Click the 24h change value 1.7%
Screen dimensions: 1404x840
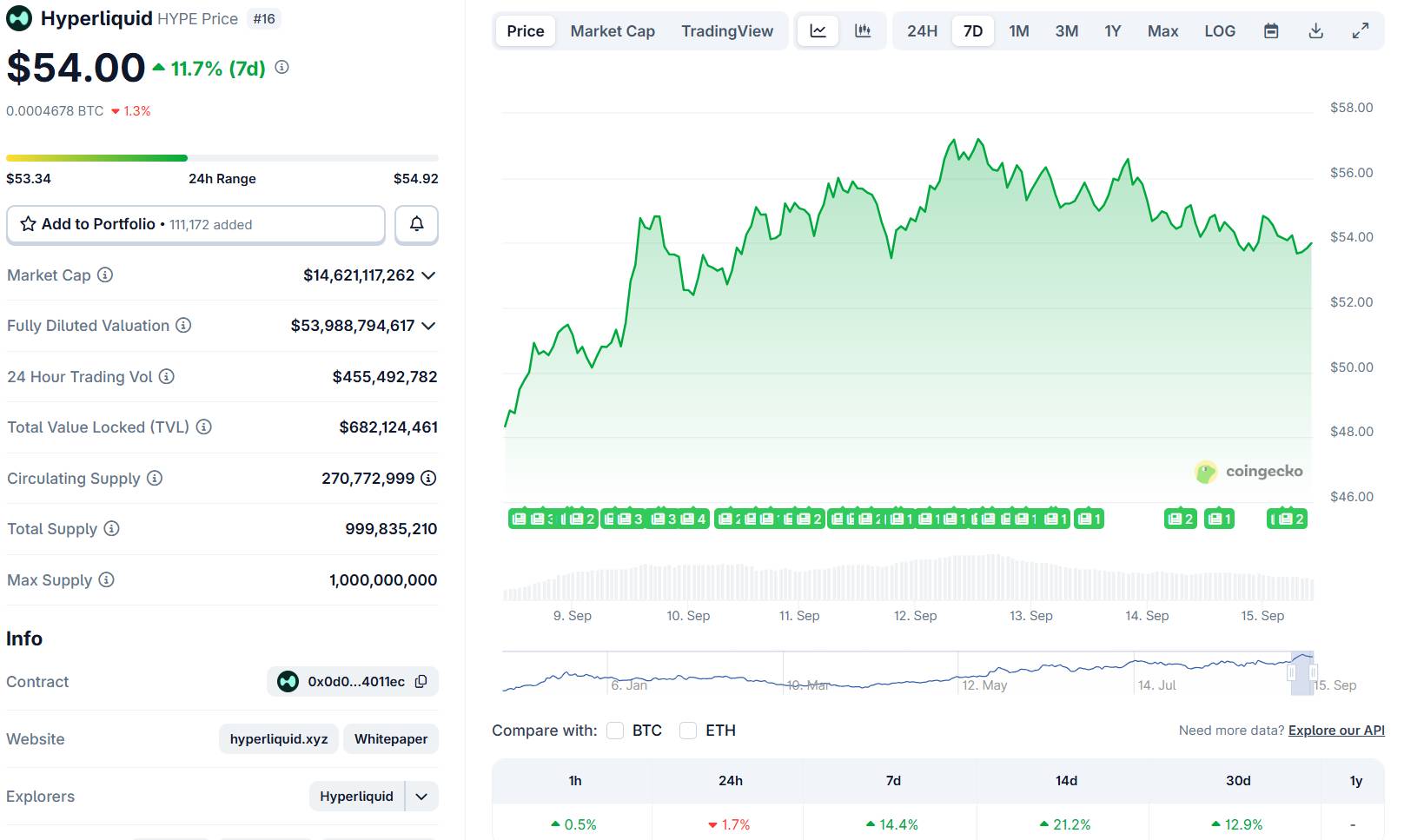pyautogui.click(x=729, y=824)
